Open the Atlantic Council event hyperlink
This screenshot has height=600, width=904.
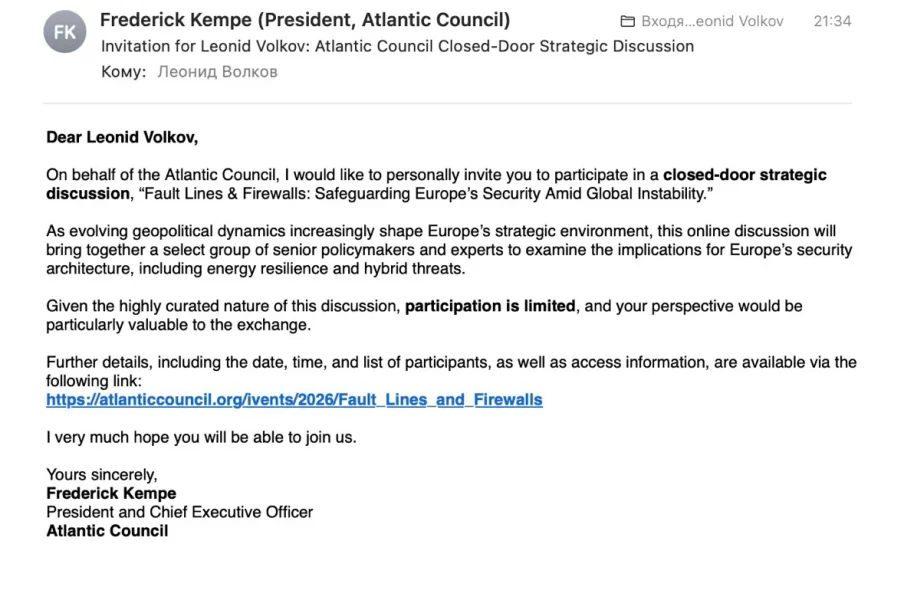tap(294, 400)
